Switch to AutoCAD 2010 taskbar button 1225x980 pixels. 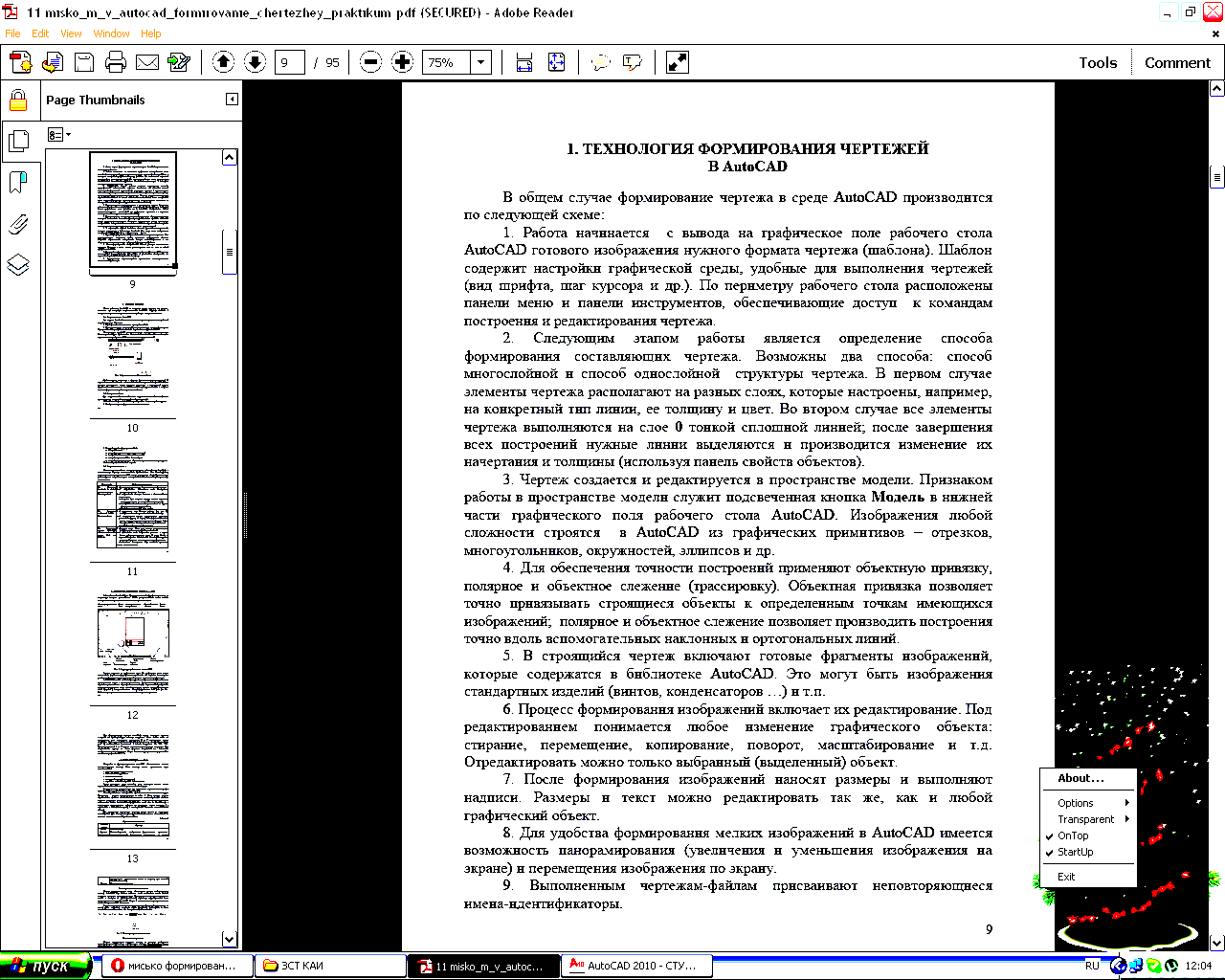[x=636, y=966]
